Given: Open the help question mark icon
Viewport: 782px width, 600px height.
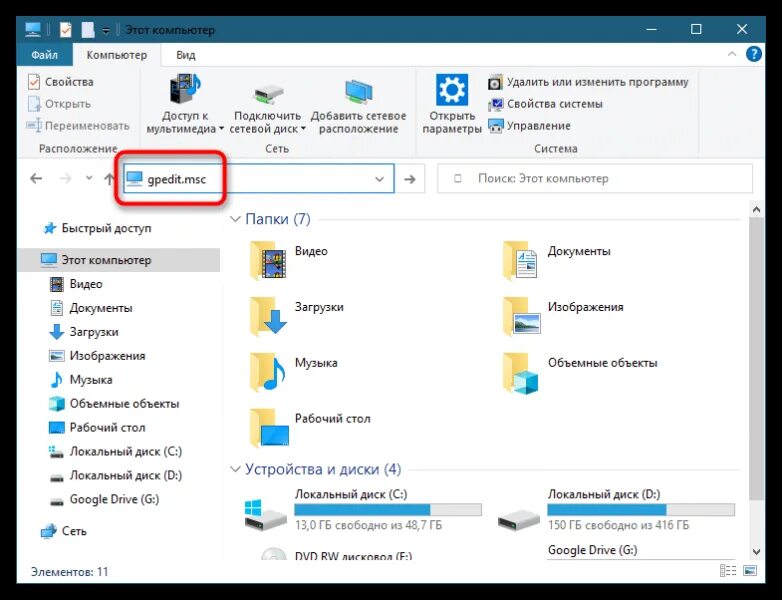Looking at the screenshot, I should pyautogui.click(x=754, y=54).
